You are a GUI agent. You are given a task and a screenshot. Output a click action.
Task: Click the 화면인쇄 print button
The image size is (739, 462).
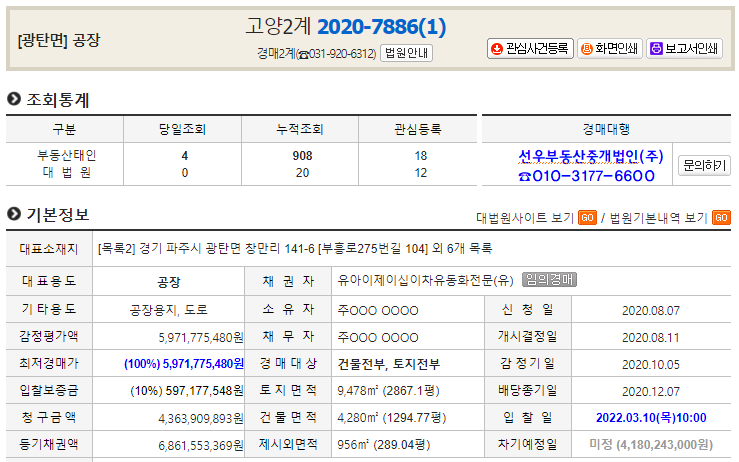click(x=609, y=49)
